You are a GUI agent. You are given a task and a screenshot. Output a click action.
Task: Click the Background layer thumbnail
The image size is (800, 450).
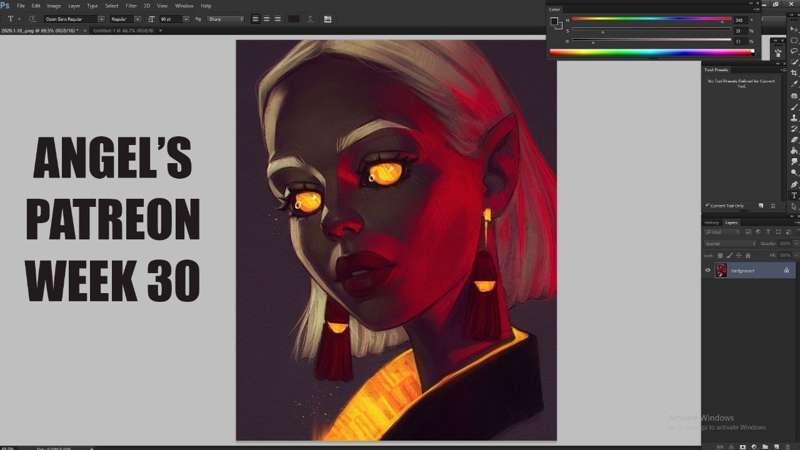721,270
